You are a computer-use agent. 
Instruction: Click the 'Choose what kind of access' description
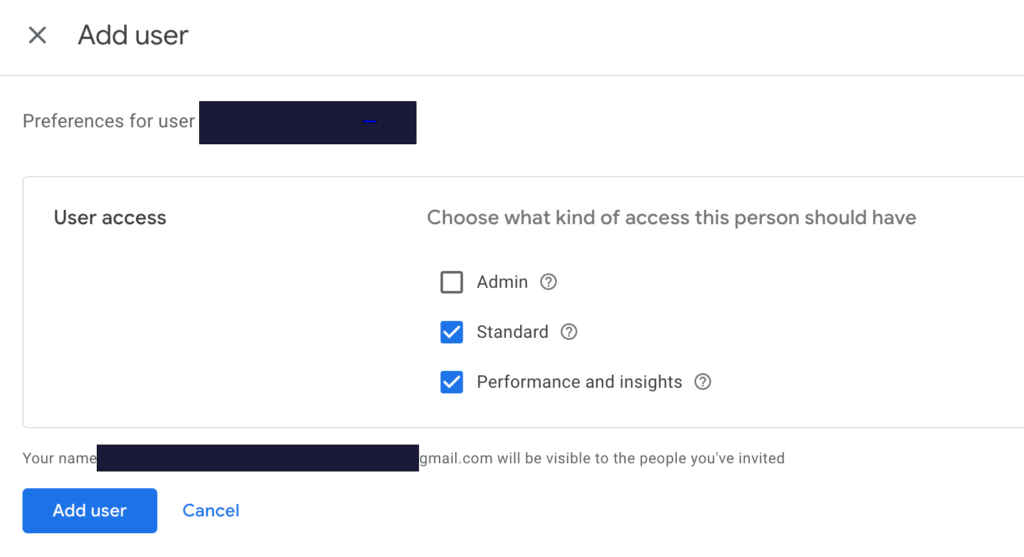click(x=671, y=217)
